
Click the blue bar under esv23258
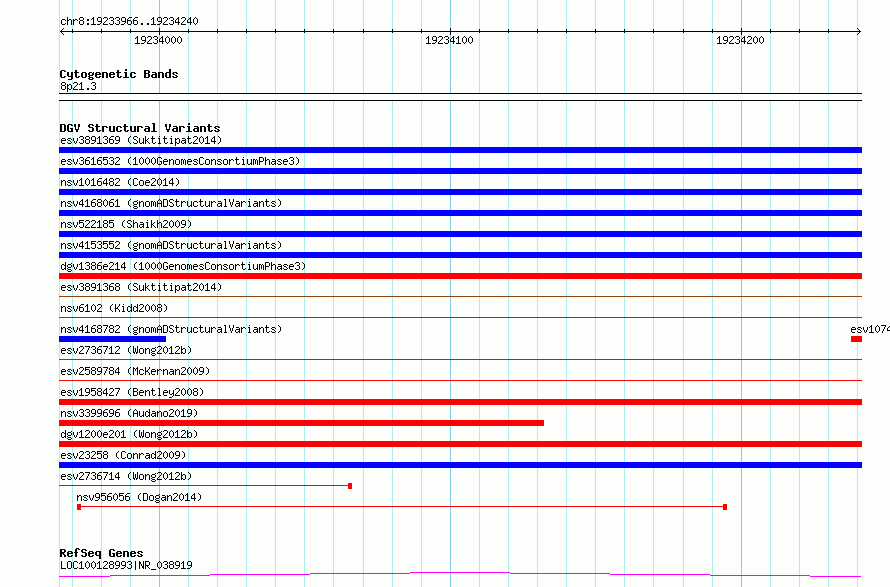coord(460,465)
